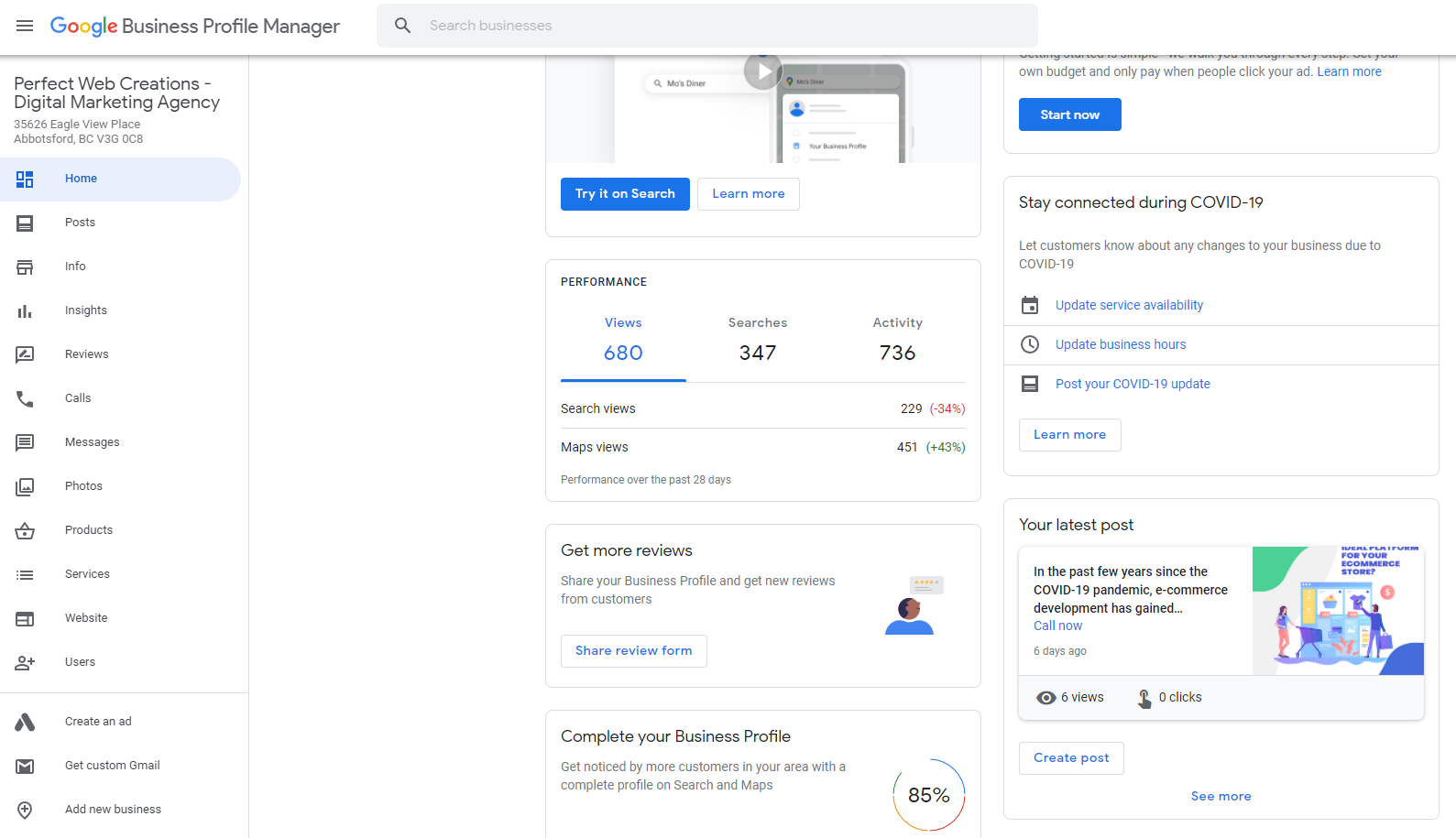
Task: Click Learn more next to Try it on Search
Action: pyautogui.click(x=749, y=194)
